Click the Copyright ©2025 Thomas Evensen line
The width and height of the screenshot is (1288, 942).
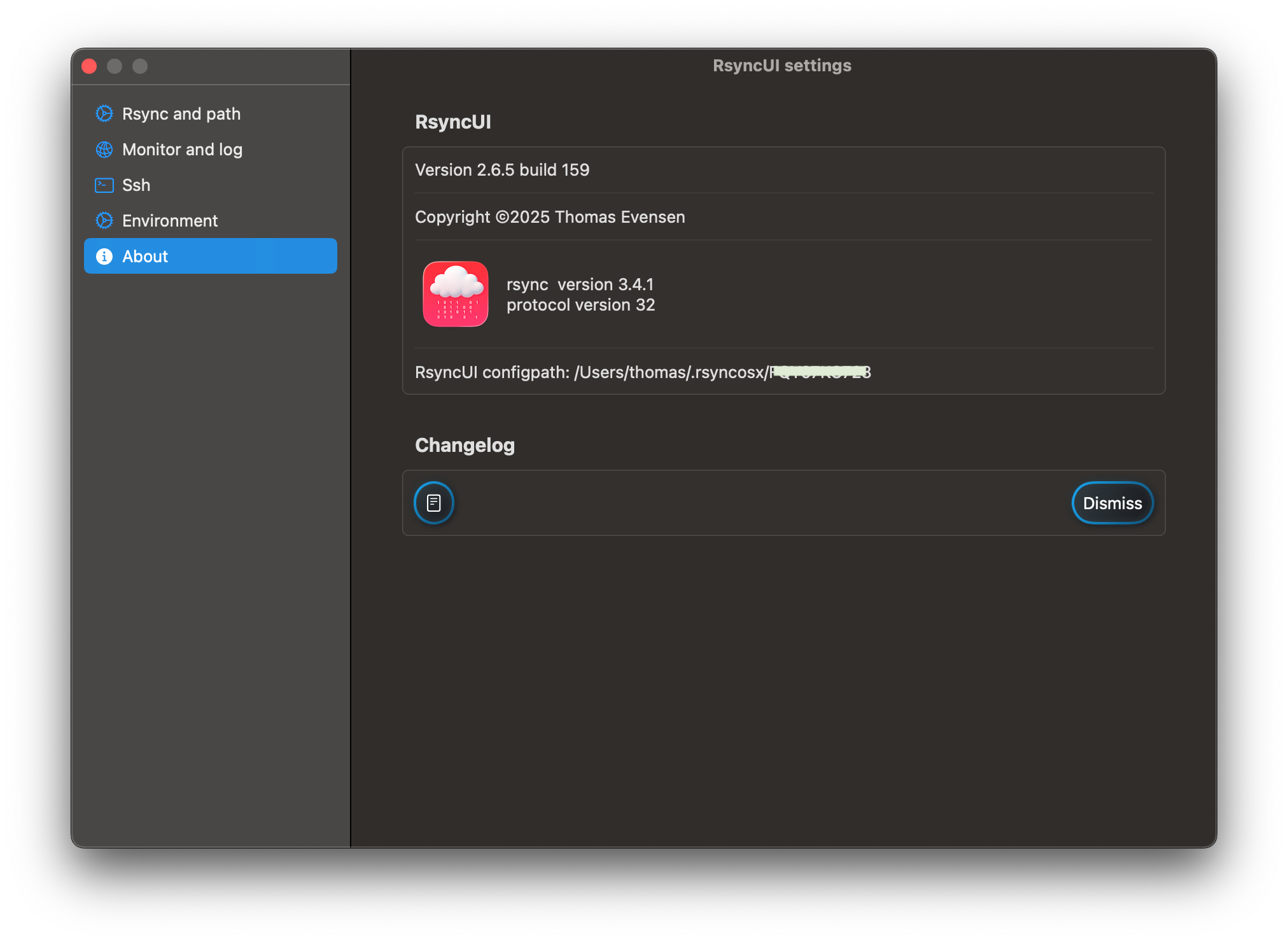coord(550,217)
